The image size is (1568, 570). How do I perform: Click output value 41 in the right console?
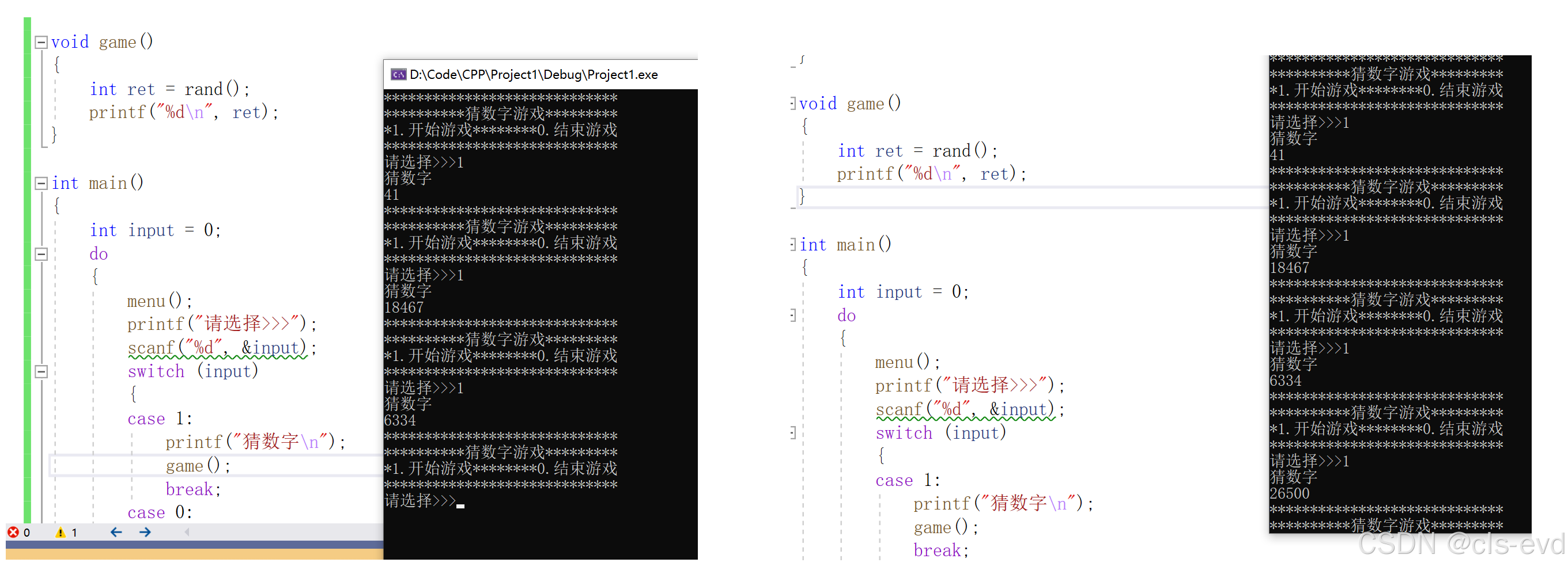pyautogui.click(x=1277, y=155)
